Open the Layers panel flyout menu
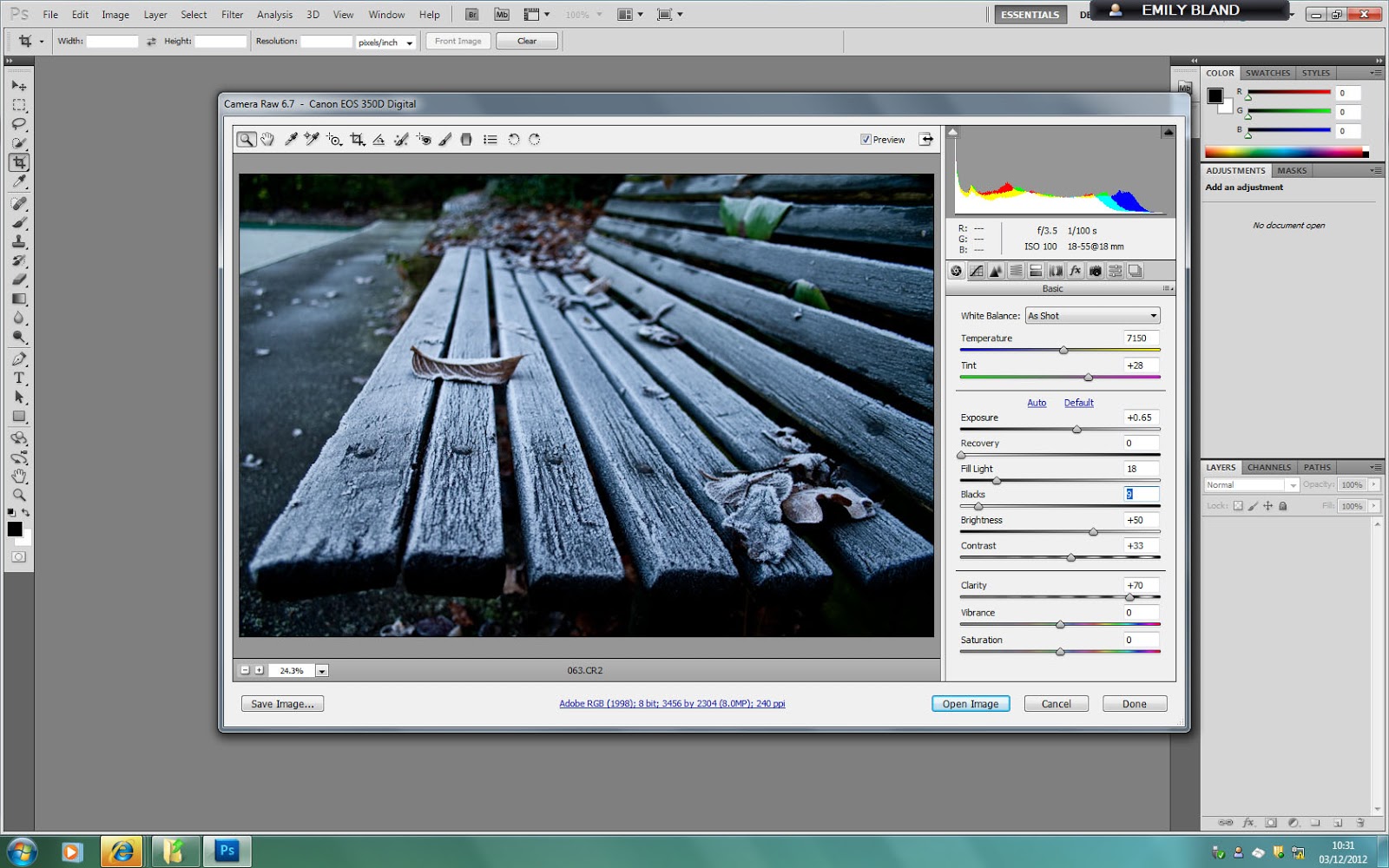This screenshot has height=868, width=1389. pos(1376,467)
